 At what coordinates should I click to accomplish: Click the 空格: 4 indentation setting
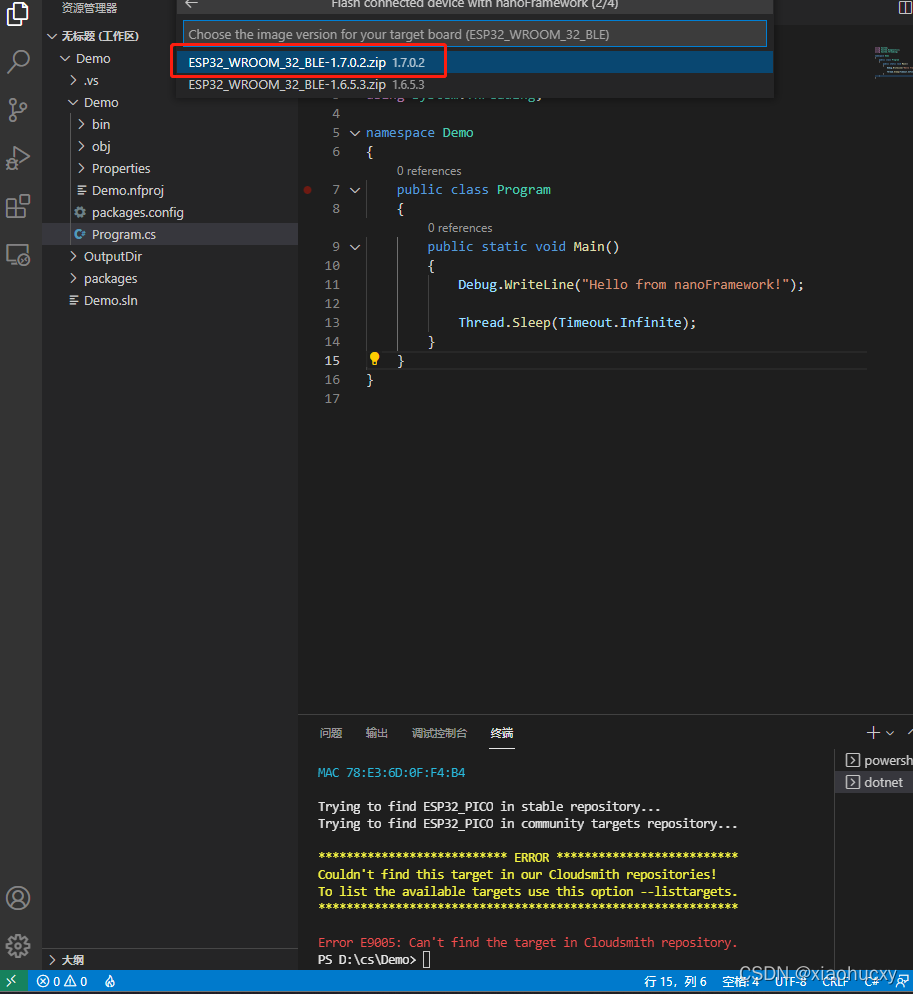pos(741,981)
